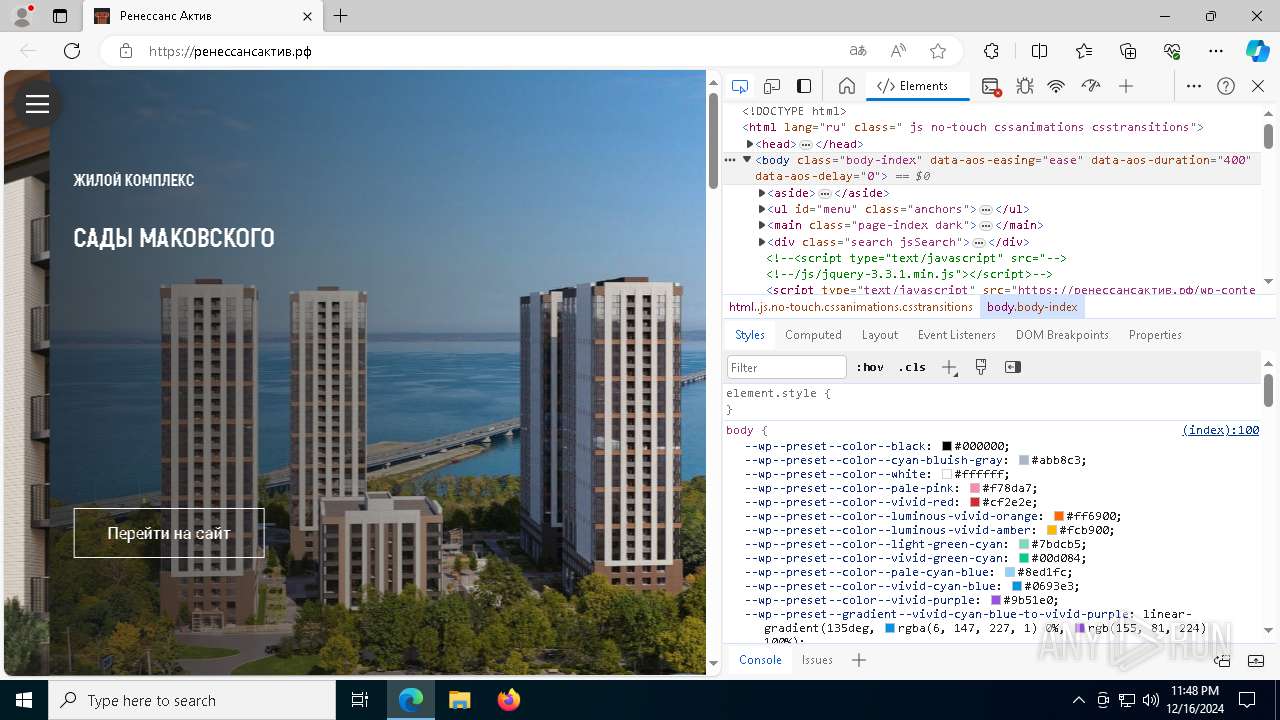Click the vivid-red color swatch

(975, 502)
